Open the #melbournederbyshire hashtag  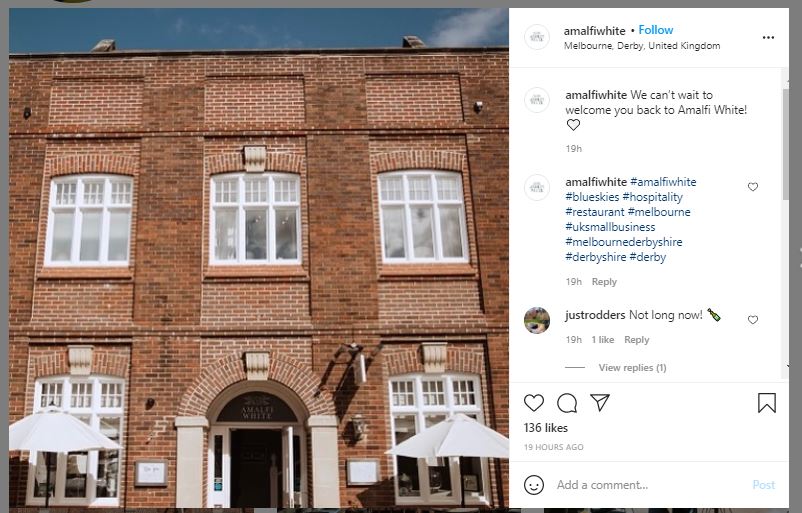point(623,241)
